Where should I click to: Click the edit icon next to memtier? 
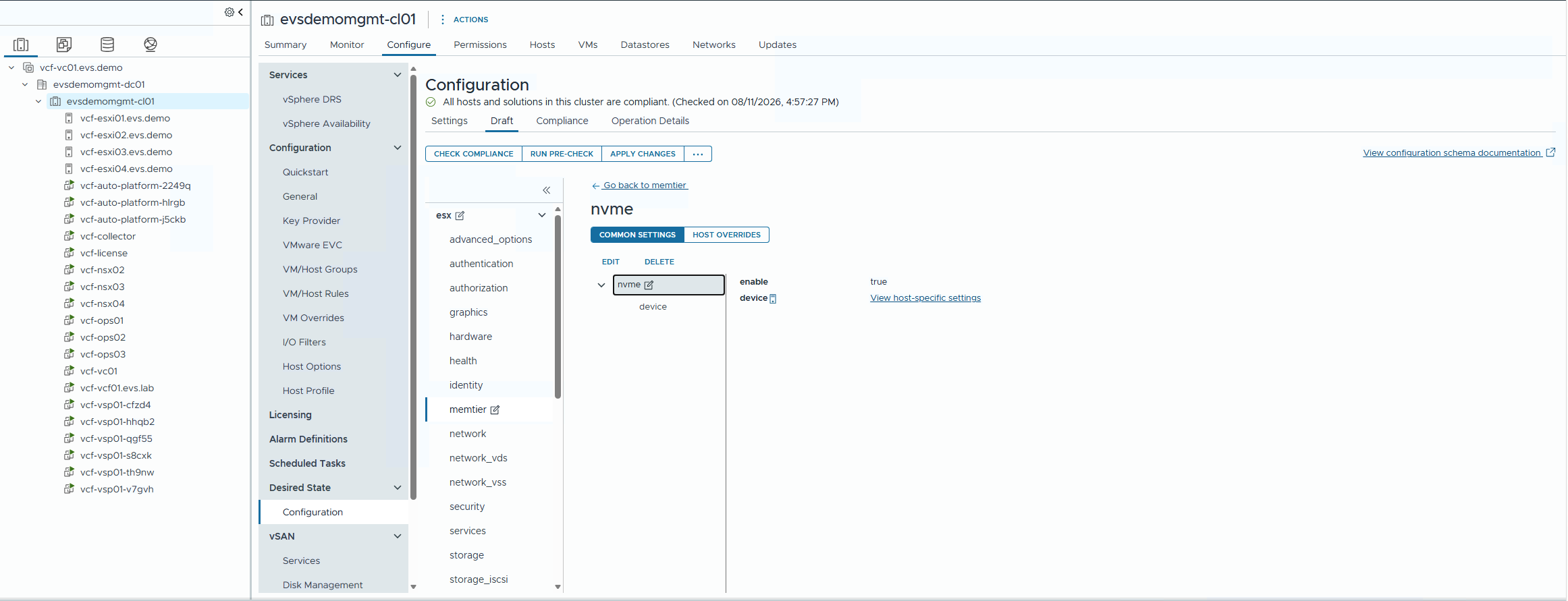(495, 410)
